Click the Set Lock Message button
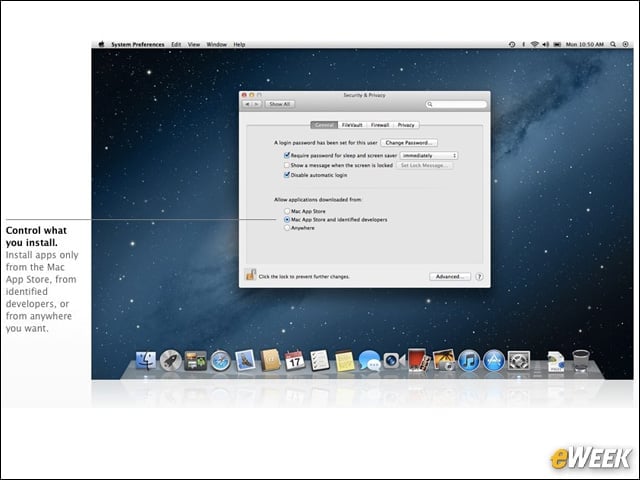The height and width of the screenshot is (480, 640). coord(424,165)
